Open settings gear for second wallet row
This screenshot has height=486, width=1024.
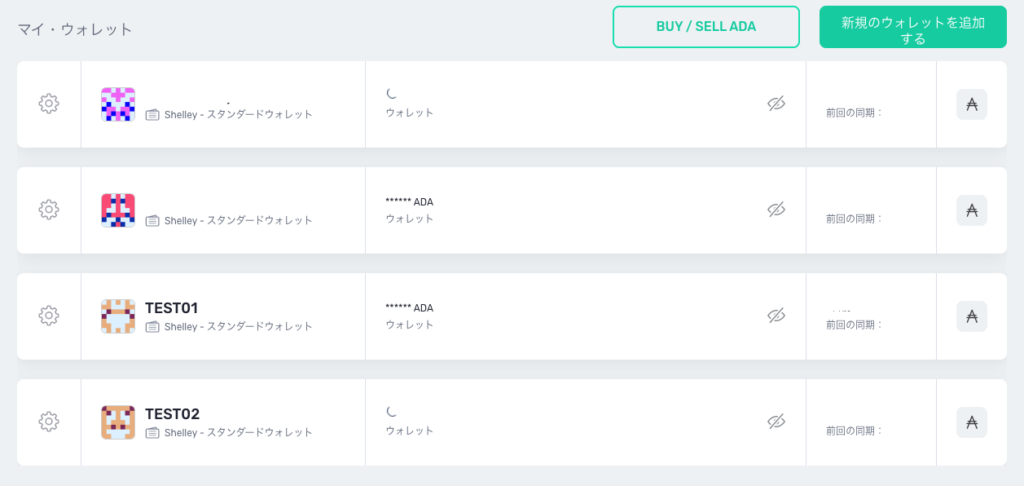coord(48,210)
